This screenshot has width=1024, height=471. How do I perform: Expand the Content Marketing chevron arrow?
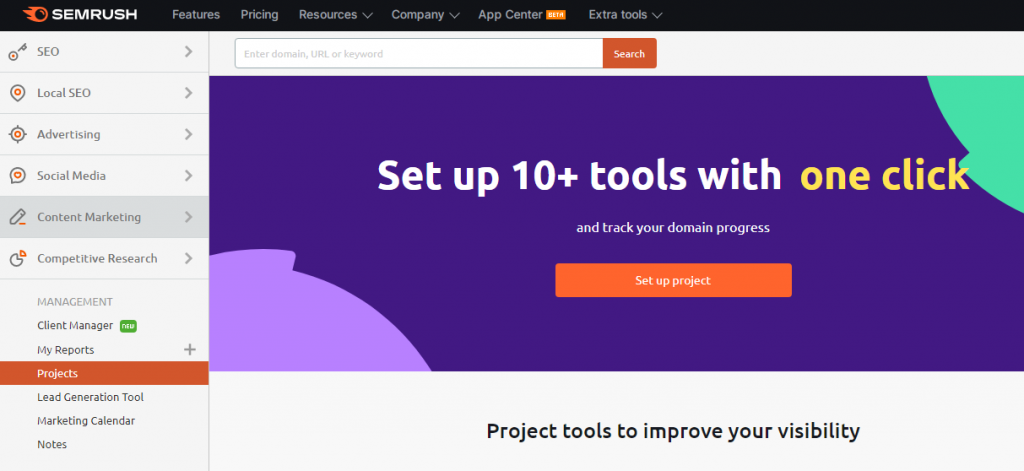click(189, 217)
